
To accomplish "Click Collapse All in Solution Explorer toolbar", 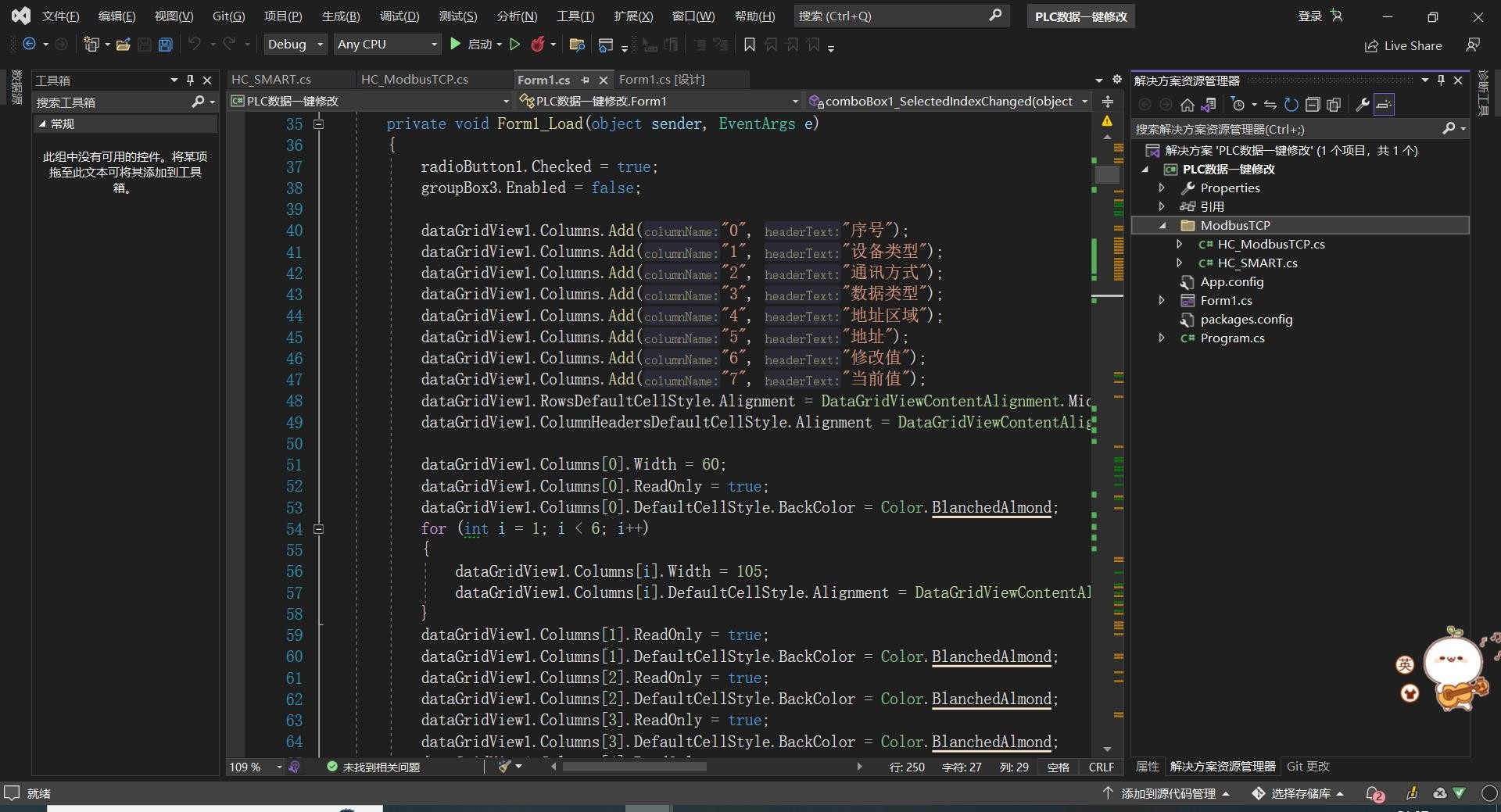I will pyautogui.click(x=1313, y=105).
